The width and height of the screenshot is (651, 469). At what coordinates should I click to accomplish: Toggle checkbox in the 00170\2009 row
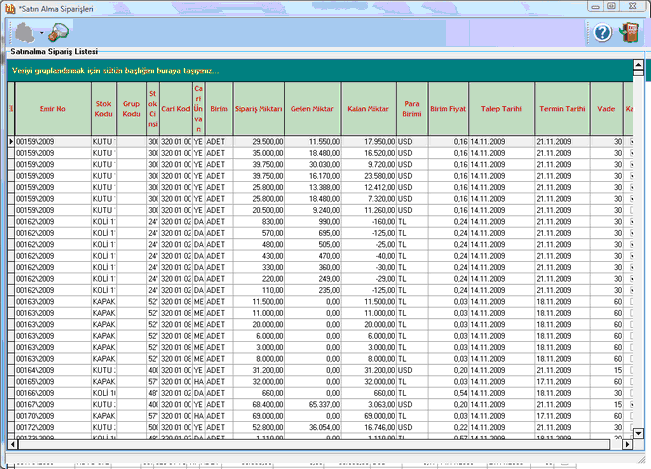tap(631, 416)
